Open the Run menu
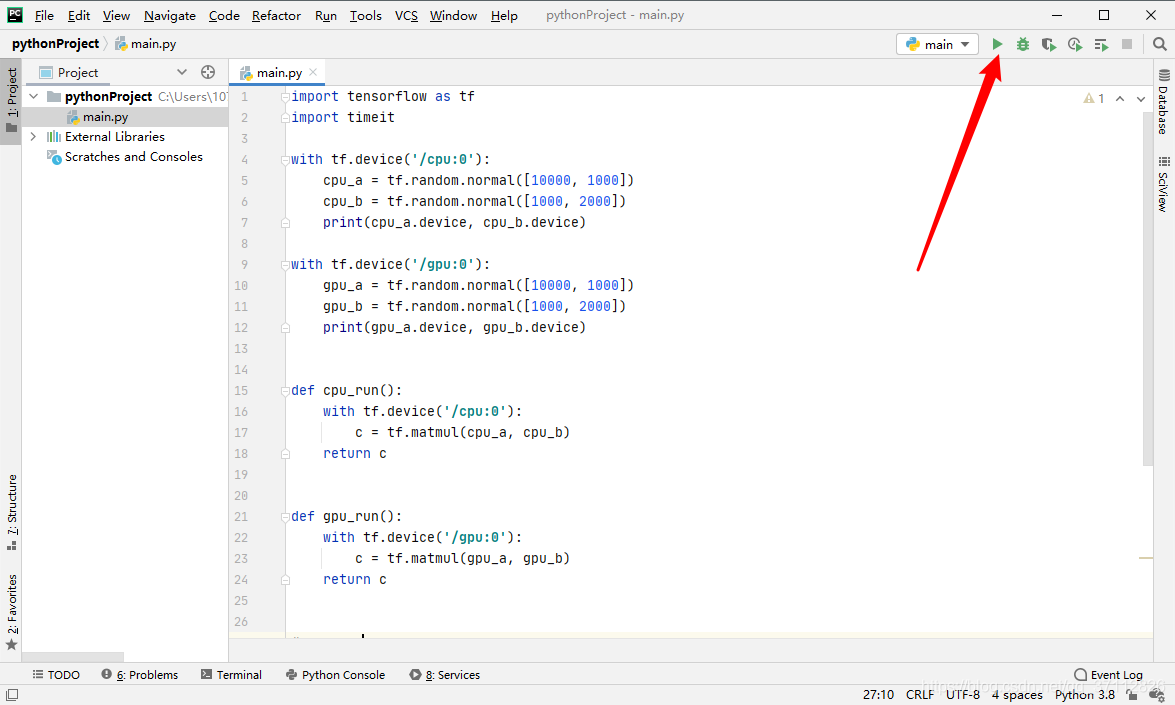Image resolution: width=1175 pixels, height=705 pixels. 325,15
